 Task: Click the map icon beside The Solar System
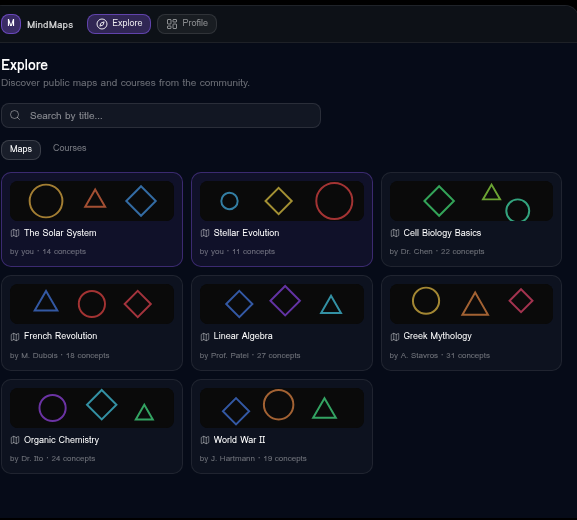coord(15,233)
